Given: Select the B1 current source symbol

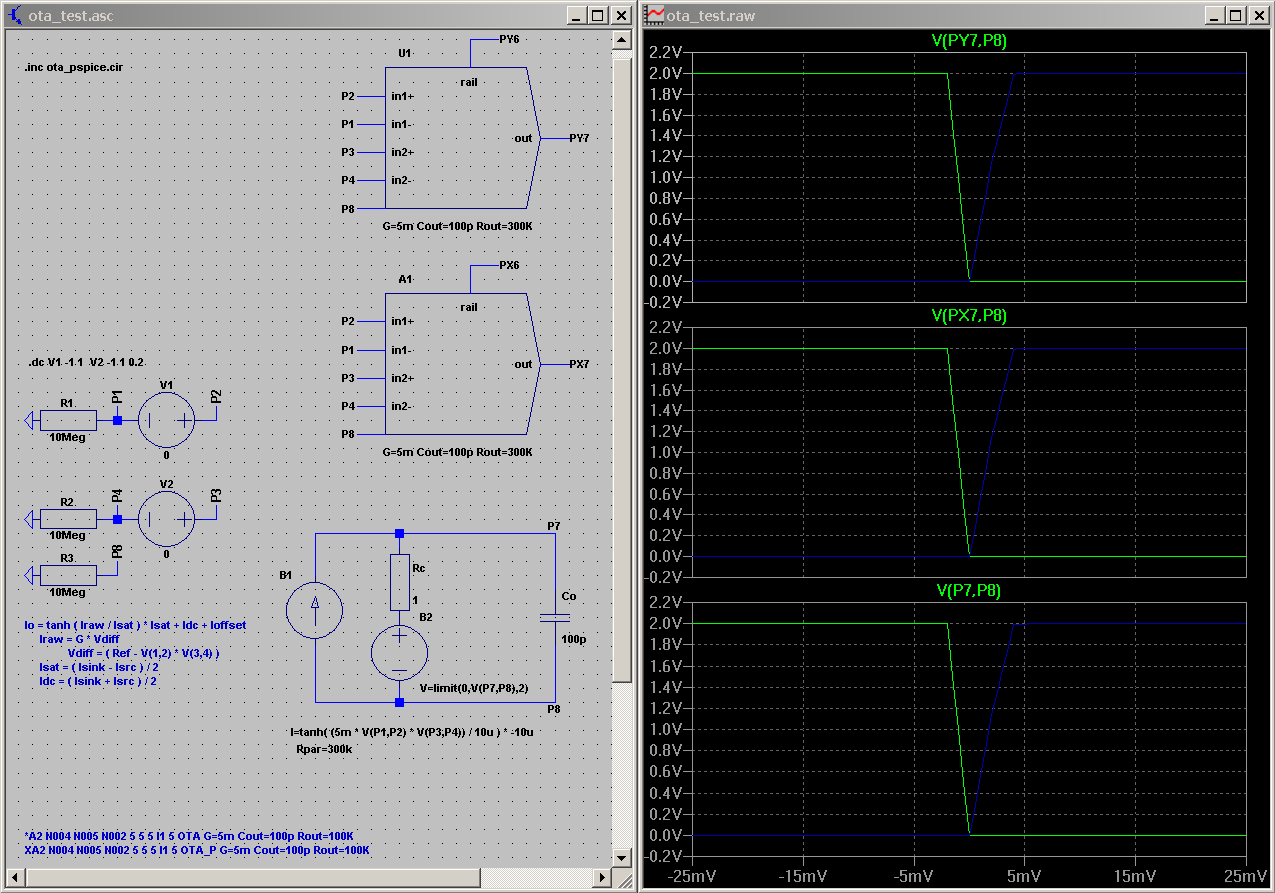Looking at the screenshot, I should coord(315,610).
